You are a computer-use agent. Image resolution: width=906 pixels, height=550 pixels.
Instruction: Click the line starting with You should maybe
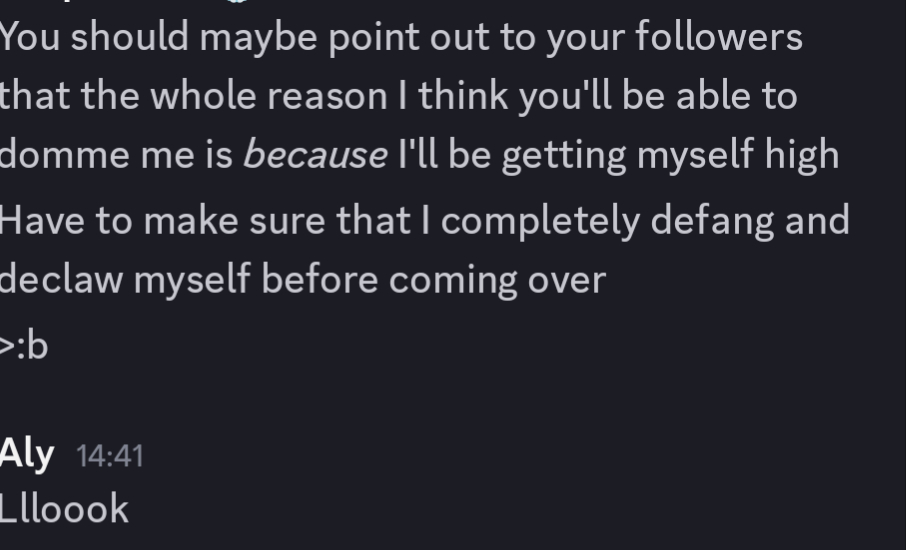click(x=400, y=38)
